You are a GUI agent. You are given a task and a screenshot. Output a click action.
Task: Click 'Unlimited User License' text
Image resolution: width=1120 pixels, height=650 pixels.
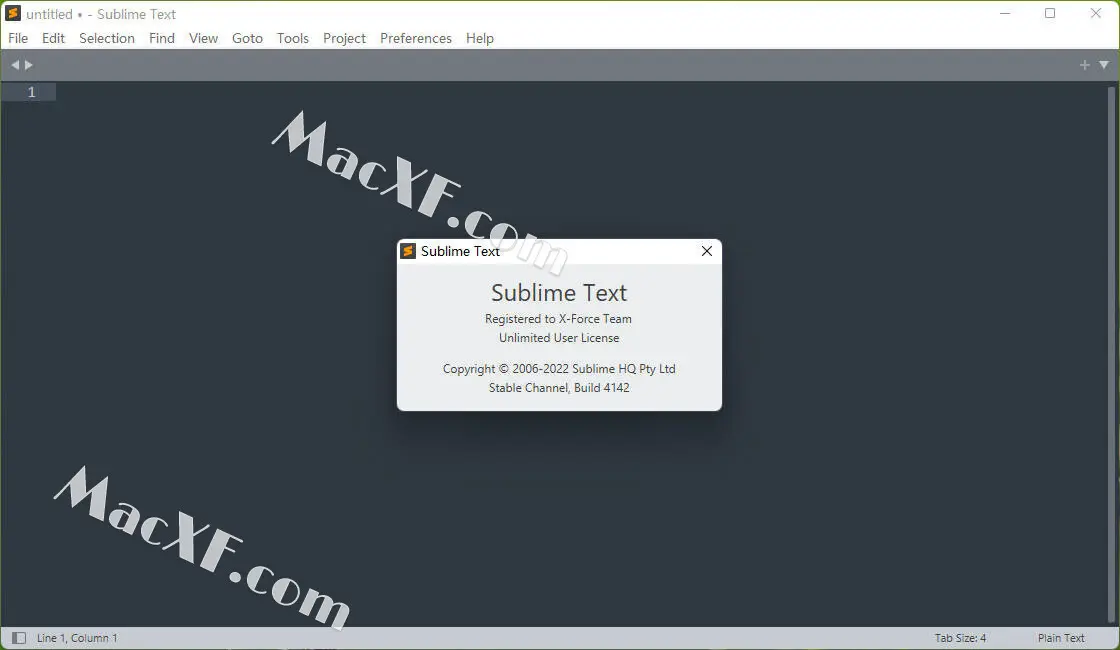click(x=559, y=338)
